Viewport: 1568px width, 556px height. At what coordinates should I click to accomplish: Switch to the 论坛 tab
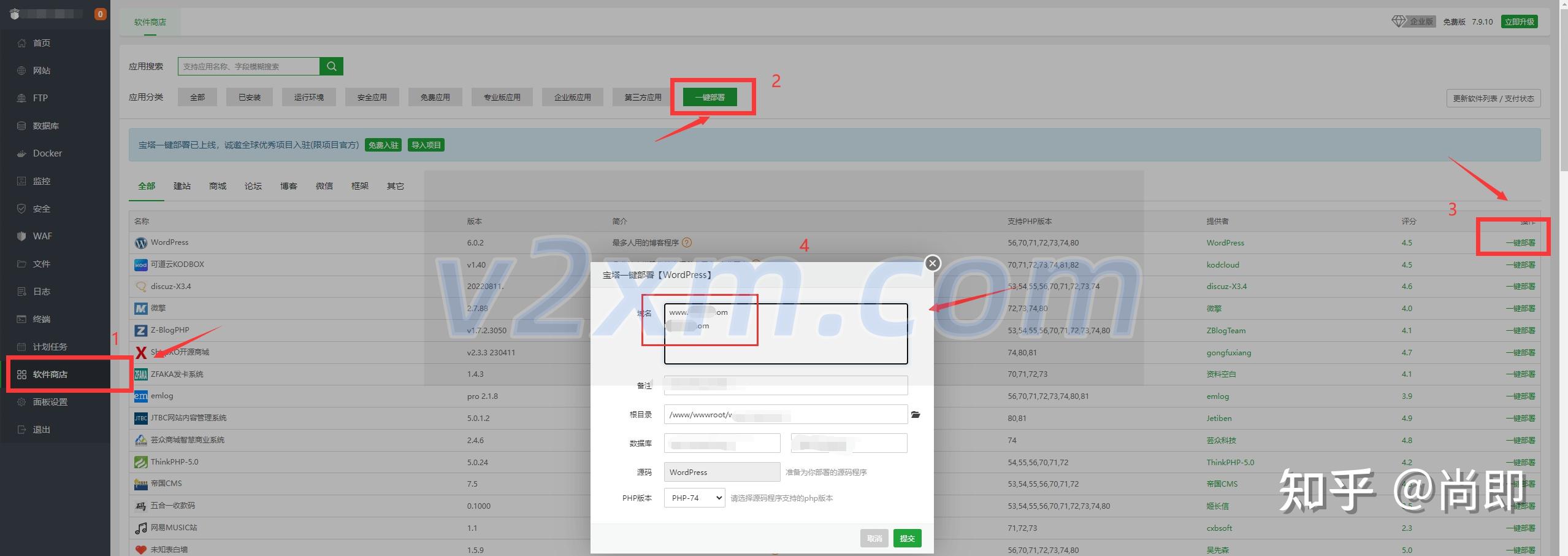pyautogui.click(x=253, y=186)
